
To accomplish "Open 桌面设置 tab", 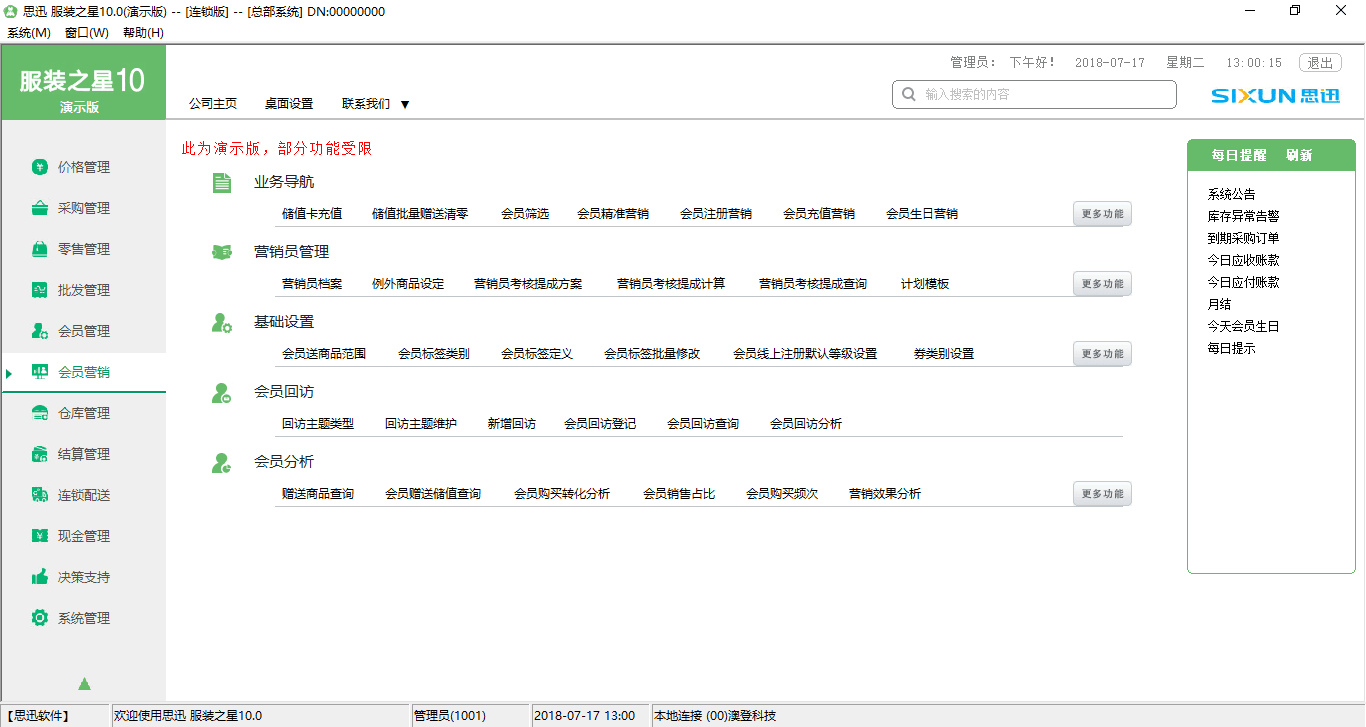I will tap(289, 103).
